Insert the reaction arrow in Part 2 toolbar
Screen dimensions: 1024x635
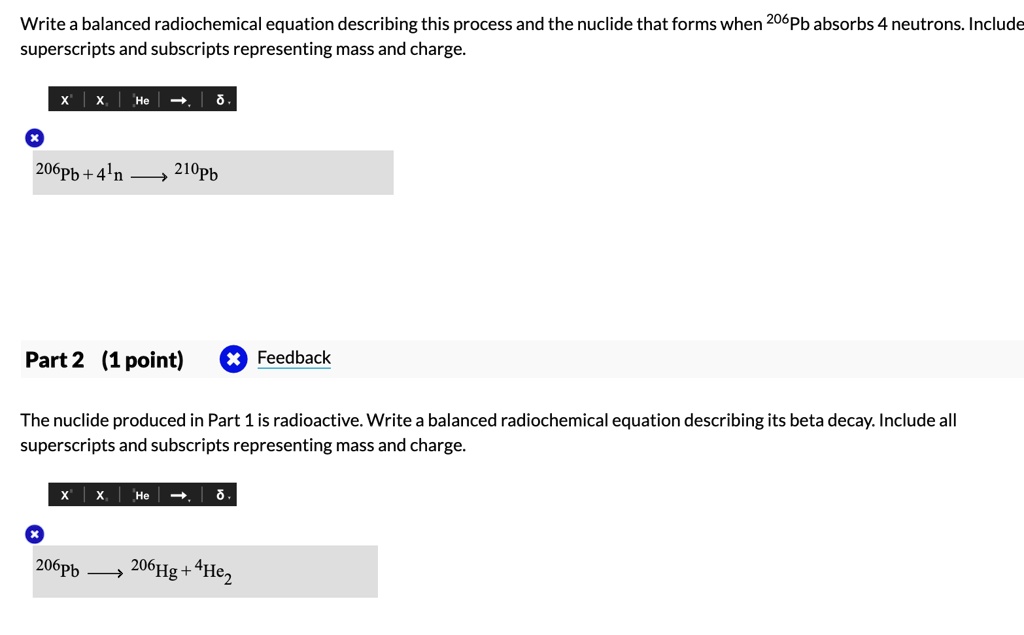coord(178,494)
